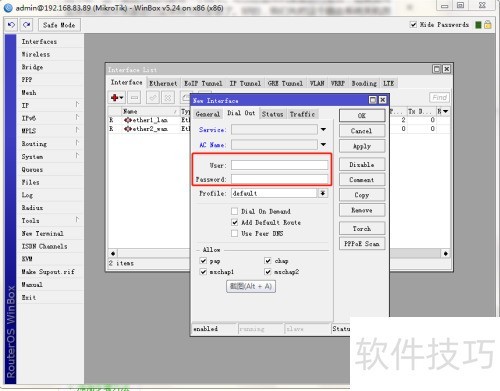Select the Dial Out tab
The image size is (500, 391).
click(x=241, y=113)
